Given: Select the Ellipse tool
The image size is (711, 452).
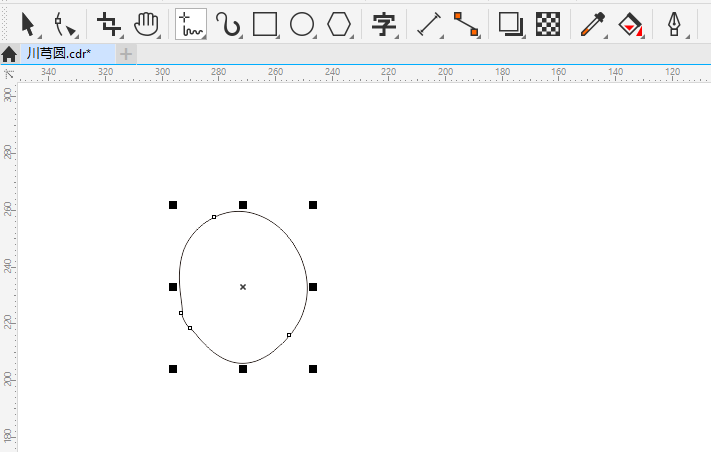Looking at the screenshot, I should click(302, 24).
